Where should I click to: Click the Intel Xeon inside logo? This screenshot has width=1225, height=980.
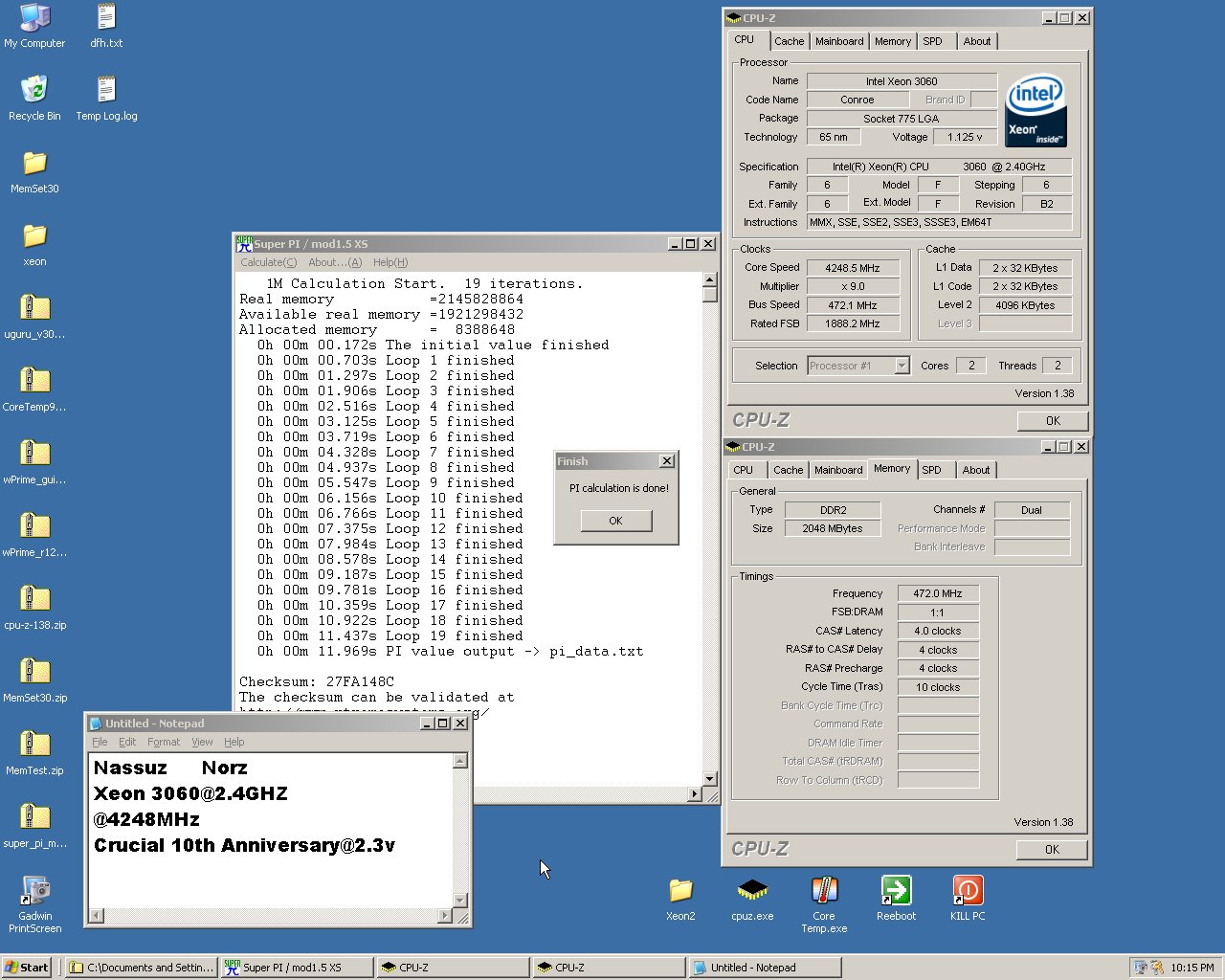point(1036,110)
